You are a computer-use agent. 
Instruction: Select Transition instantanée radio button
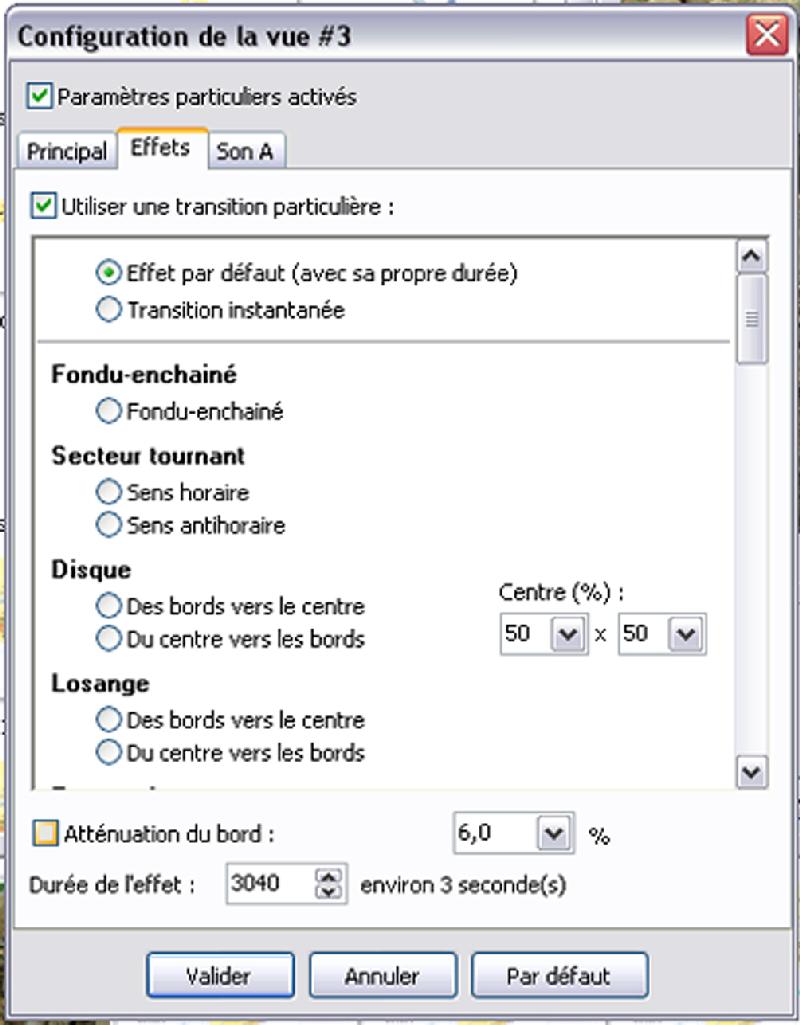coord(108,309)
